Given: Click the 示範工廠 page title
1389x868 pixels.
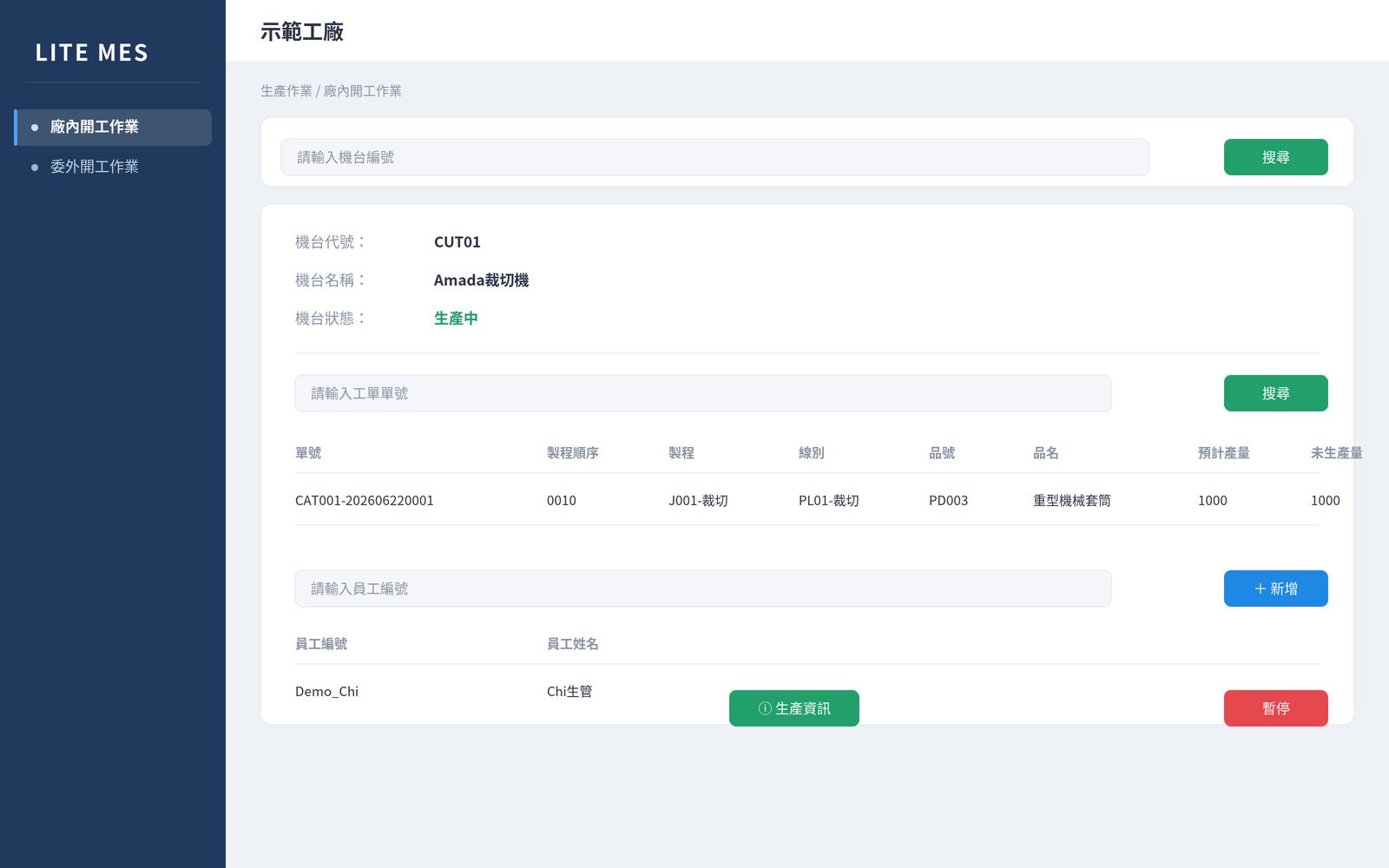Looking at the screenshot, I should tap(302, 32).
